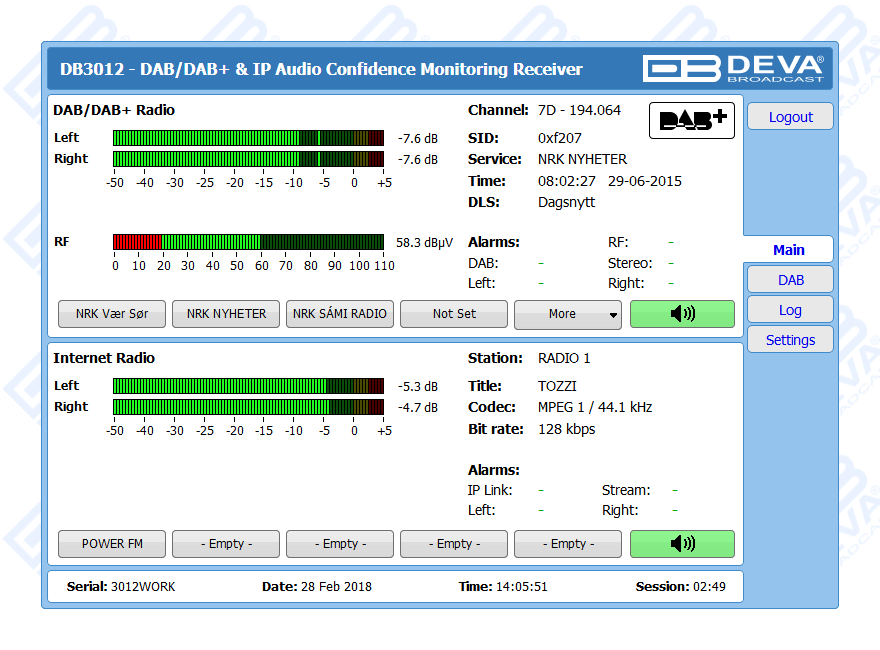The height and width of the screenshot is (650, 880).
Task: Click the DAB Left audio level meter
Action: (x=248, y=138)
